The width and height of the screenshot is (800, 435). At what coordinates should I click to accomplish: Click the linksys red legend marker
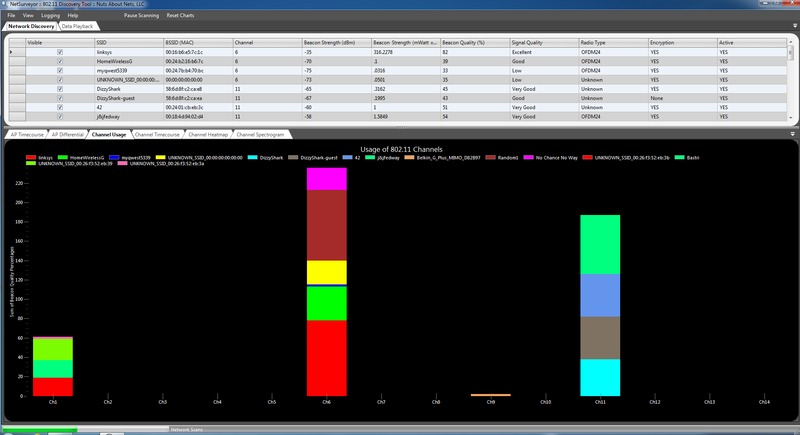pos(32,157)
